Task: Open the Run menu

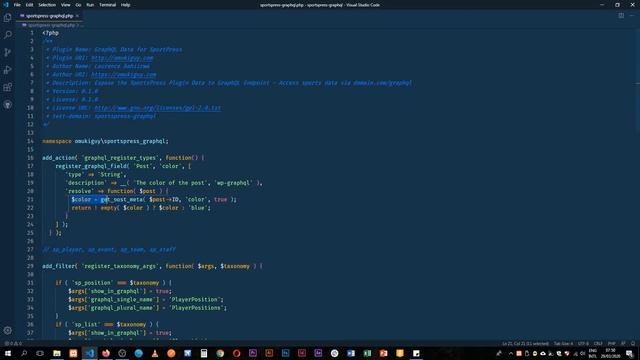Action: tap(90, 5)
